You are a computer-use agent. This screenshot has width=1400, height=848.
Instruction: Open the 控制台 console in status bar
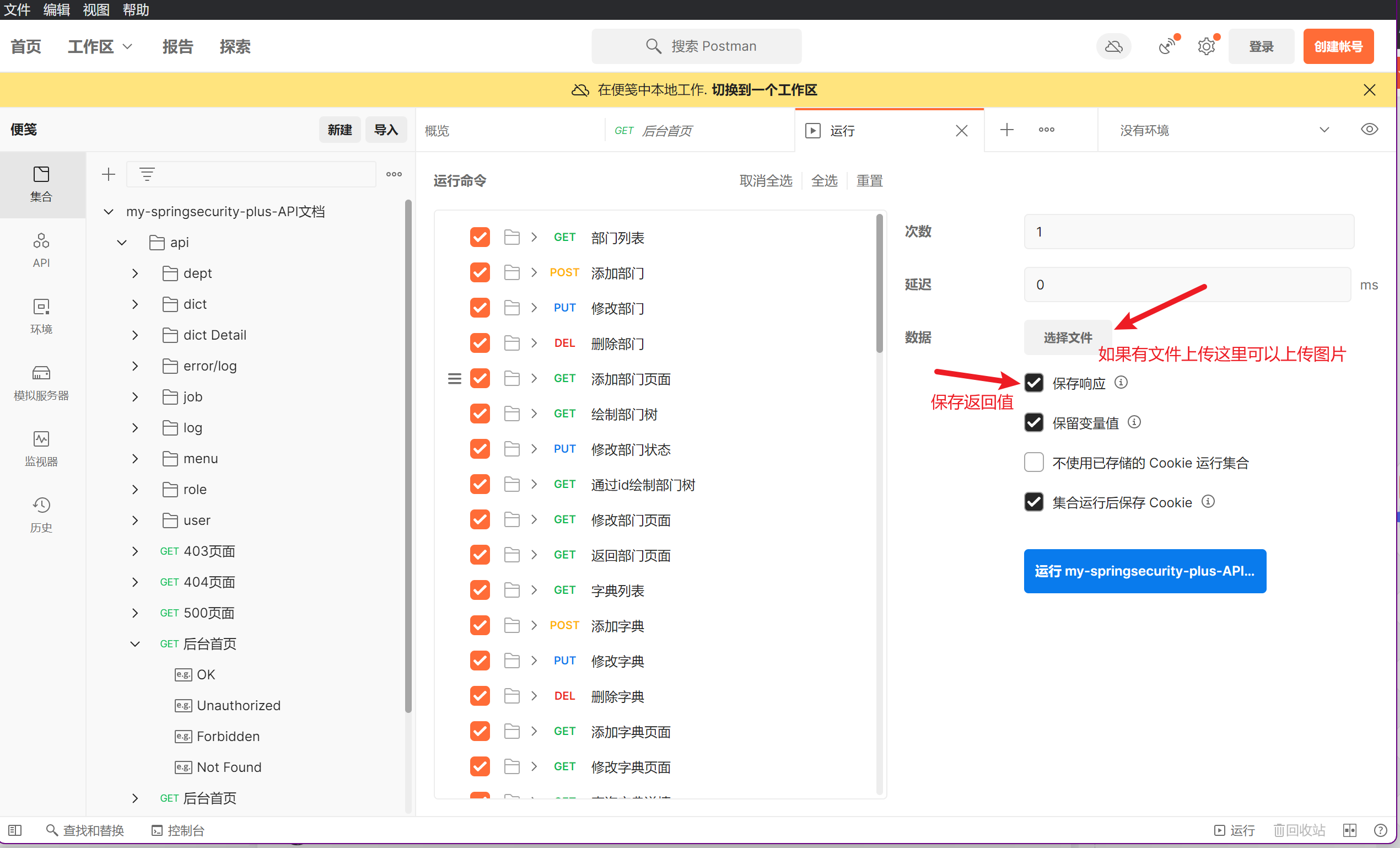point(179,830)
